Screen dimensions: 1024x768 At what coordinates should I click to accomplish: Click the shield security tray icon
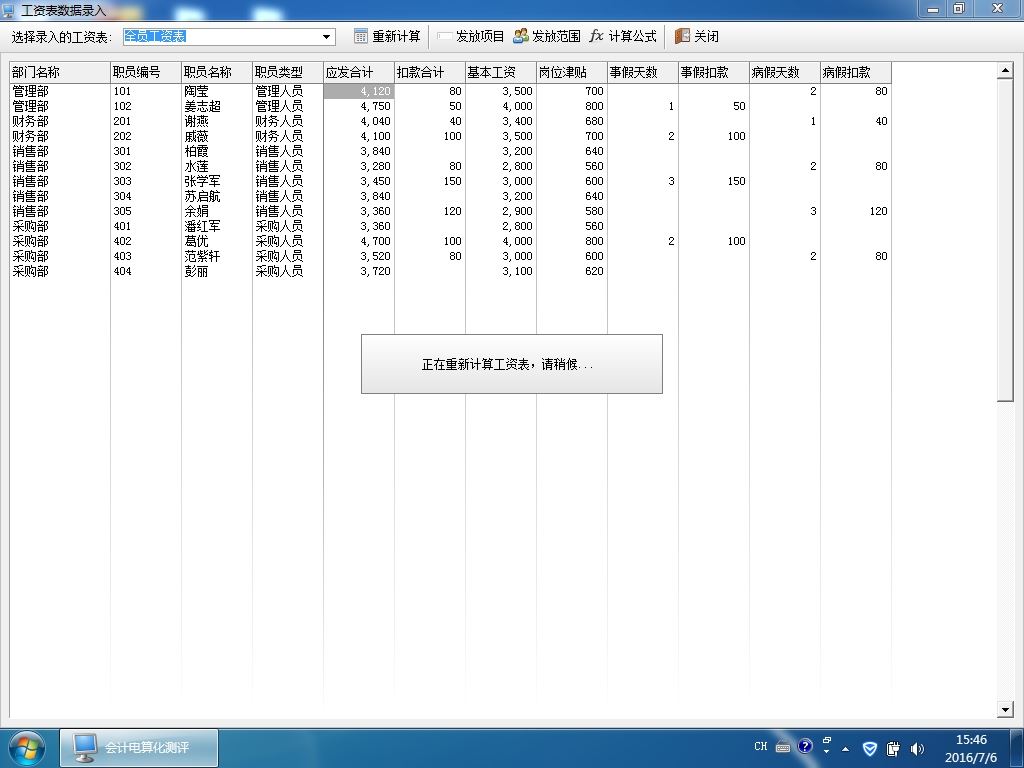tap(870, 748)
